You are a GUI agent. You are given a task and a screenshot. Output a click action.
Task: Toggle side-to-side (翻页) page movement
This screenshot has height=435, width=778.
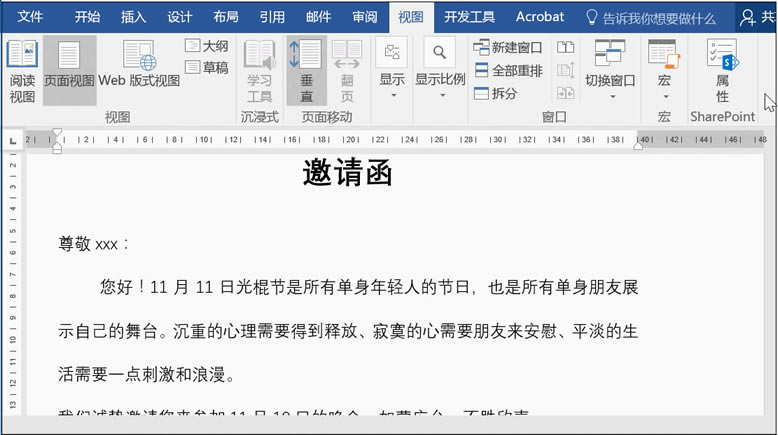(347, 71)
